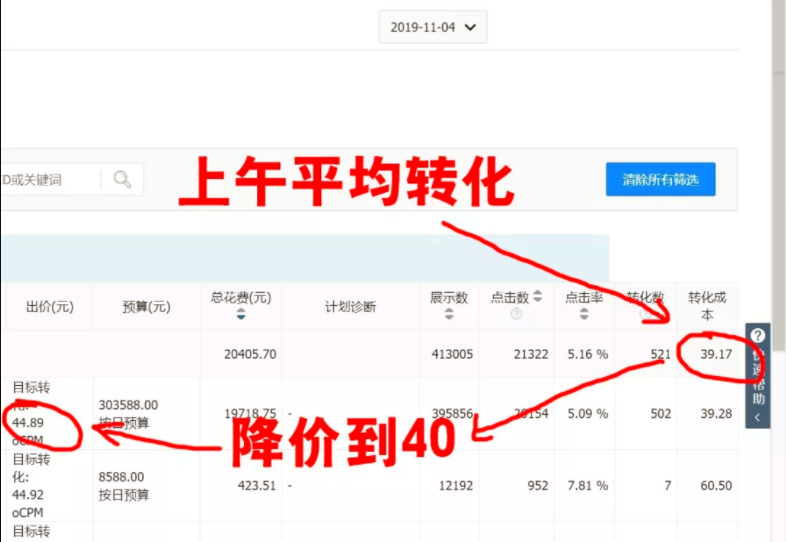Select the 12192 impressions cell
The height and width of the screenshot is (542, 786).
[456, 485]
